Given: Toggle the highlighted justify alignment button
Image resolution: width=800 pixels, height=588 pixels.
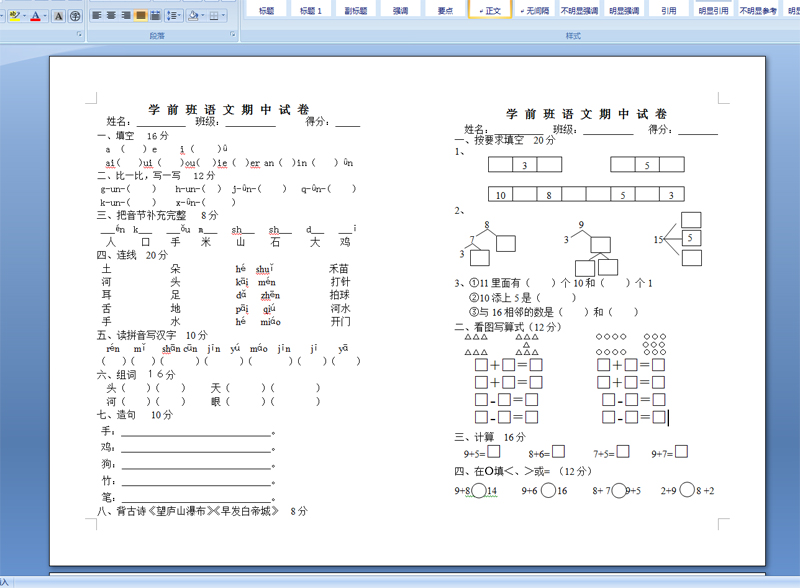Looking at the screenshot, I should click(x=141, y=16).
